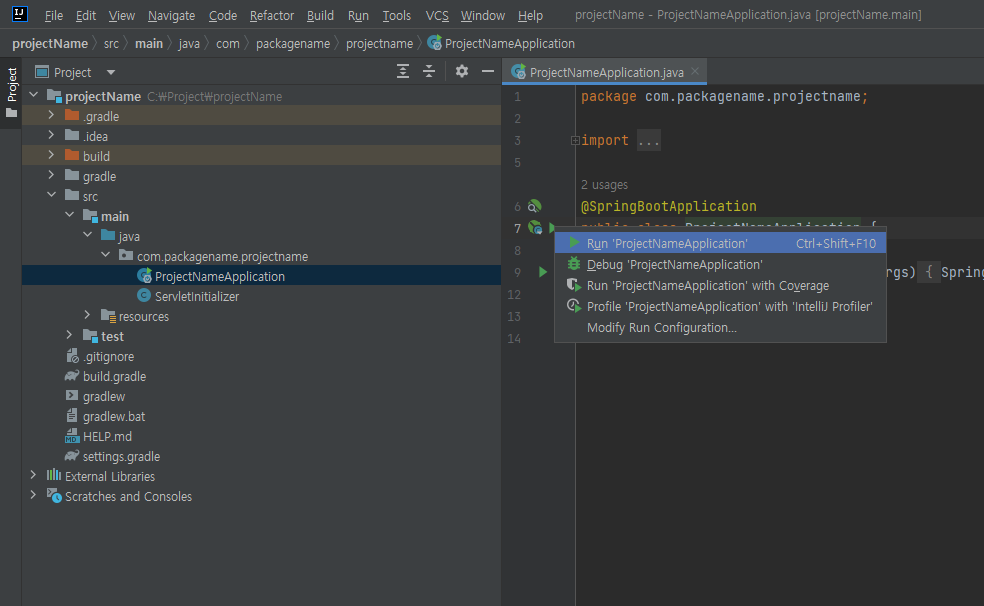Screen dimensions: 984x606
Task: Expand Scratches and Consoles node
Action: tap(33, 496)
